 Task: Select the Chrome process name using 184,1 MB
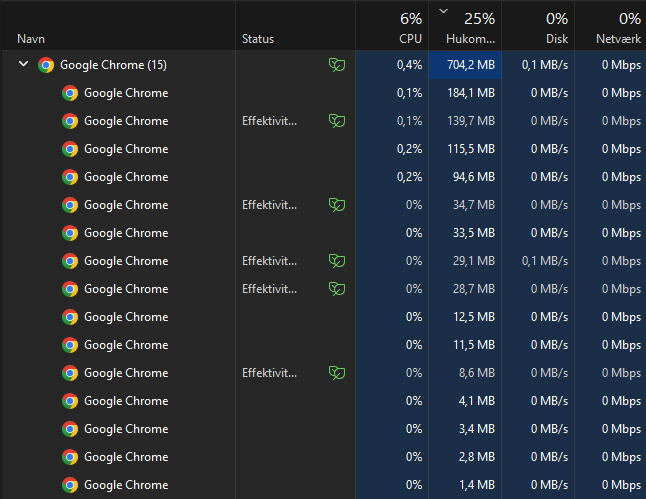pos(126,93)
